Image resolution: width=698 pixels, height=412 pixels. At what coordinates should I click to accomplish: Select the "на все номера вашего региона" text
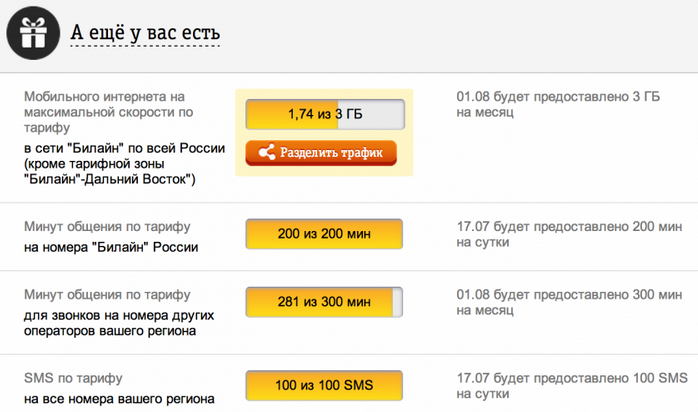(x=118, y=399)
